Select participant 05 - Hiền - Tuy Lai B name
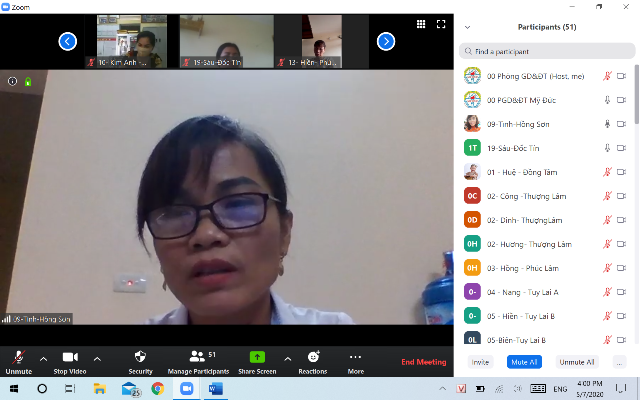The image size is (640, 400). (521, 316)
